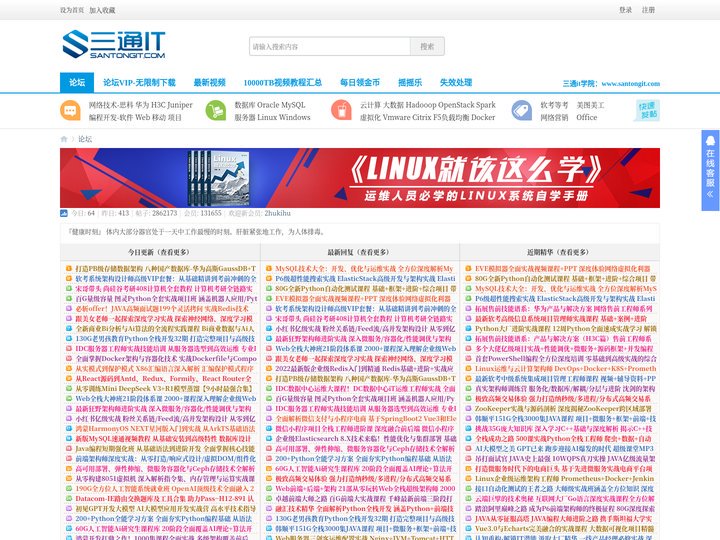This screenshot has width=720, height=540.
Task: Click the icon beside 全面掌握Docker架构 thread
Action: 69,359
